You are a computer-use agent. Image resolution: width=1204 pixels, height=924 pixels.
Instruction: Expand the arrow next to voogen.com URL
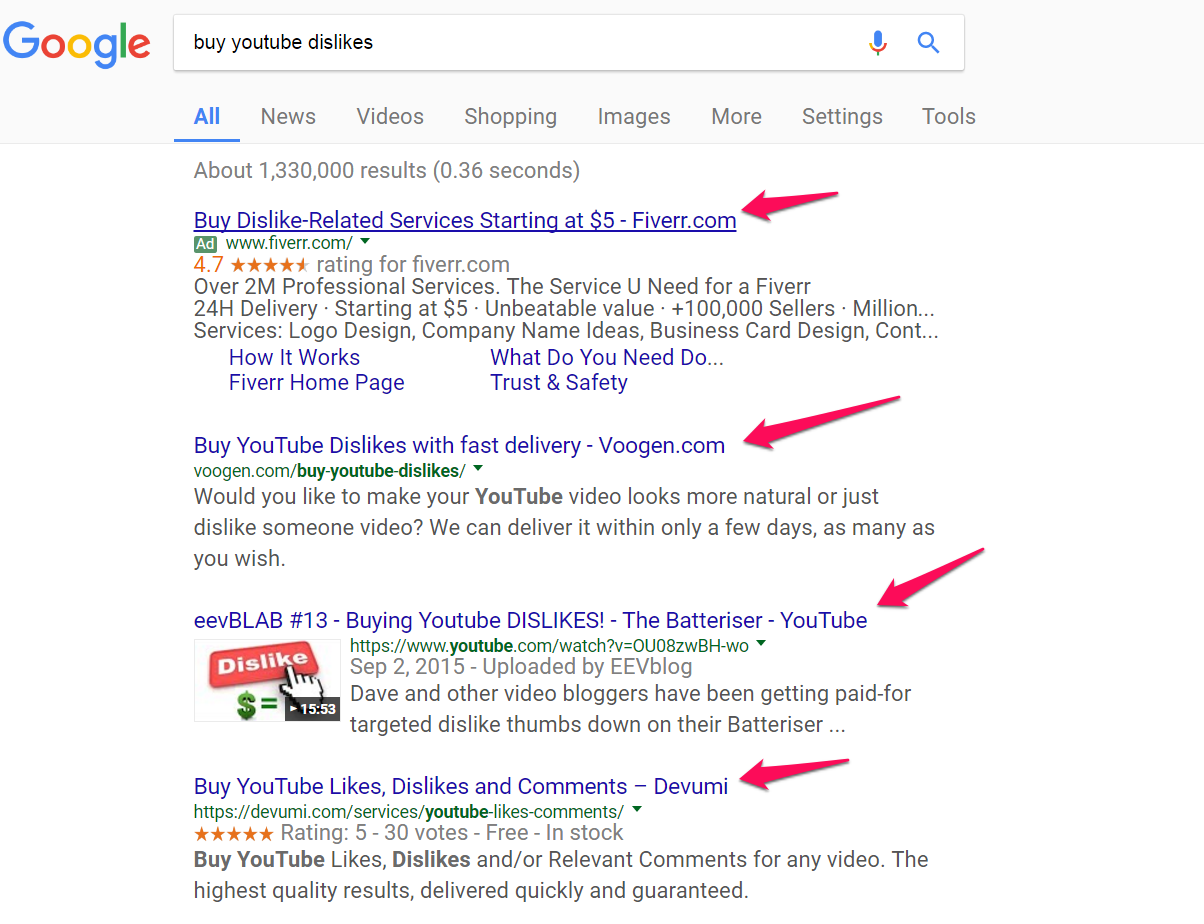click(477, 468)
